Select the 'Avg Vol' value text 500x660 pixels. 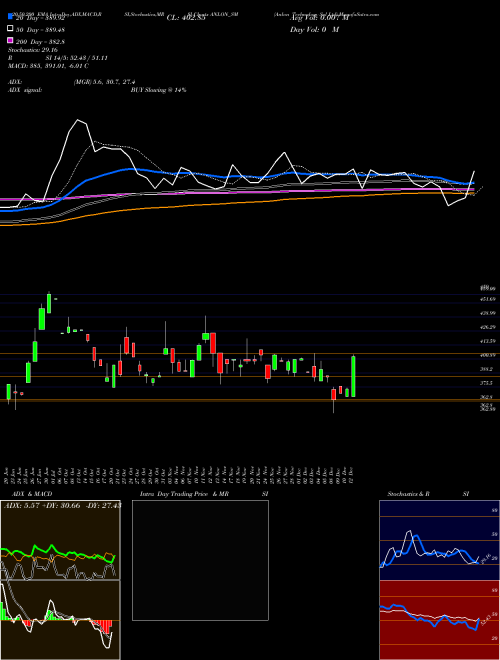pos(319,18)
